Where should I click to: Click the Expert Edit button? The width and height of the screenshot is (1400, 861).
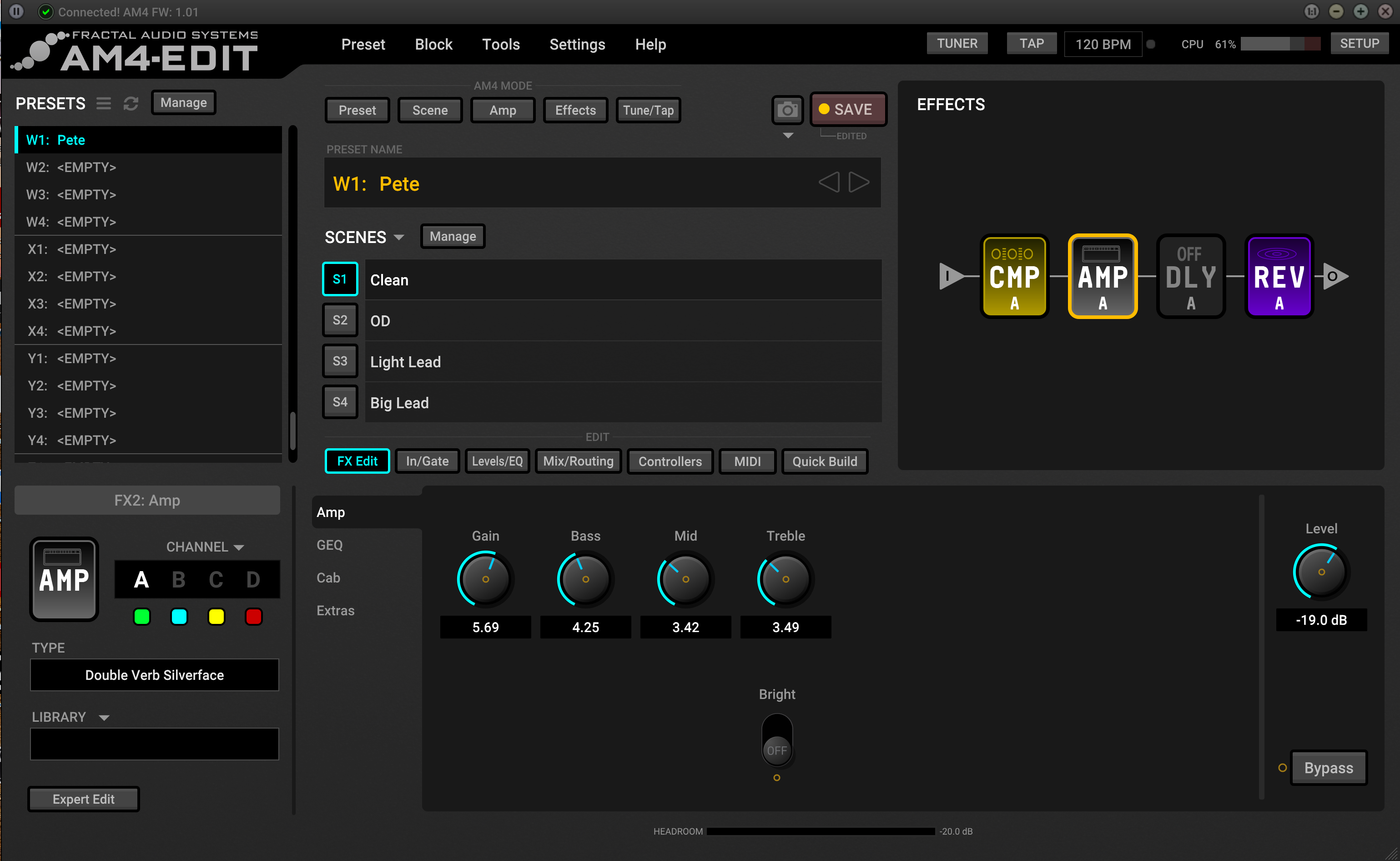point(84,799)
